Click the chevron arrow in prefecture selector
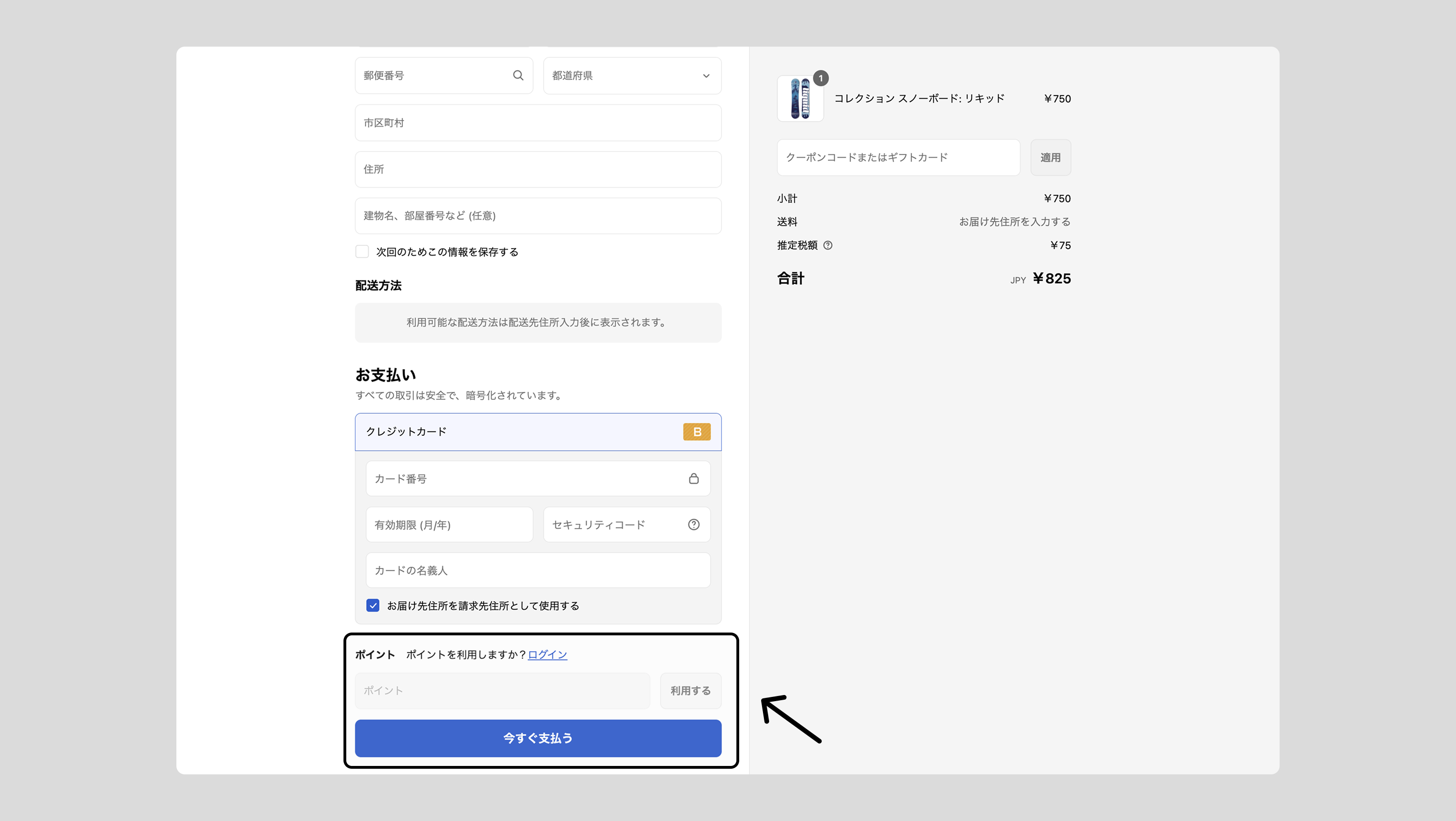This screenshot has height=821, width=1456. pyautogui.click(x=706, y=76)
